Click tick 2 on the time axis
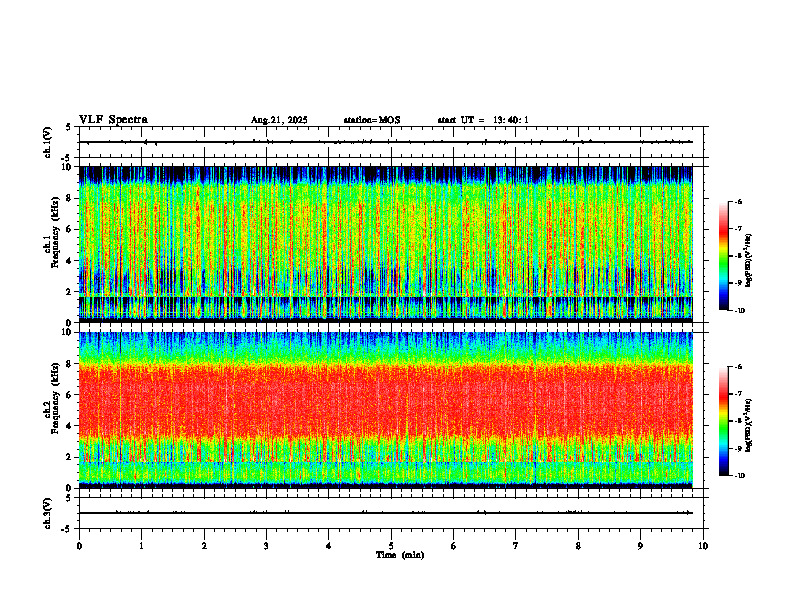This screenshot has height=612, width=792. [204, 546]
